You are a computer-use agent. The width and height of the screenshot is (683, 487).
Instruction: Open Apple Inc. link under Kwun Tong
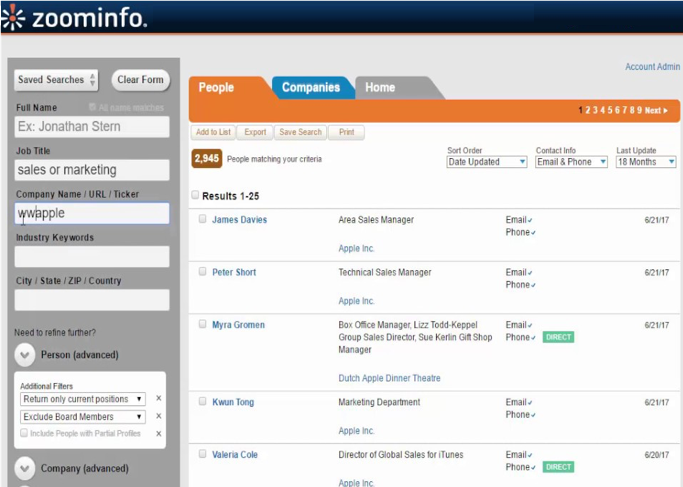tap(356, 431)
